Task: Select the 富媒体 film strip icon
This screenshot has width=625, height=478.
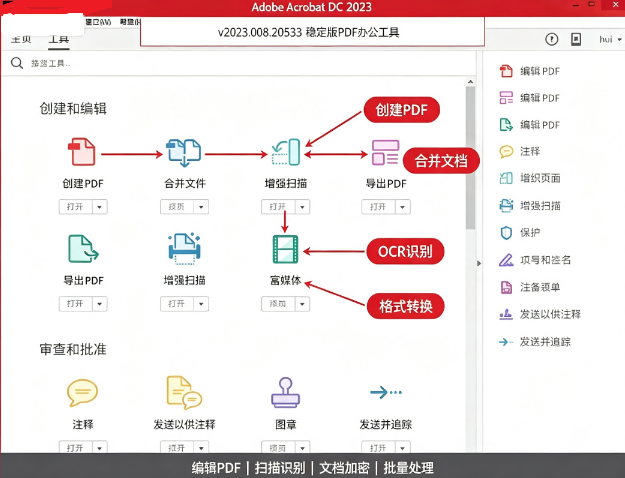Action: point(285,249)
